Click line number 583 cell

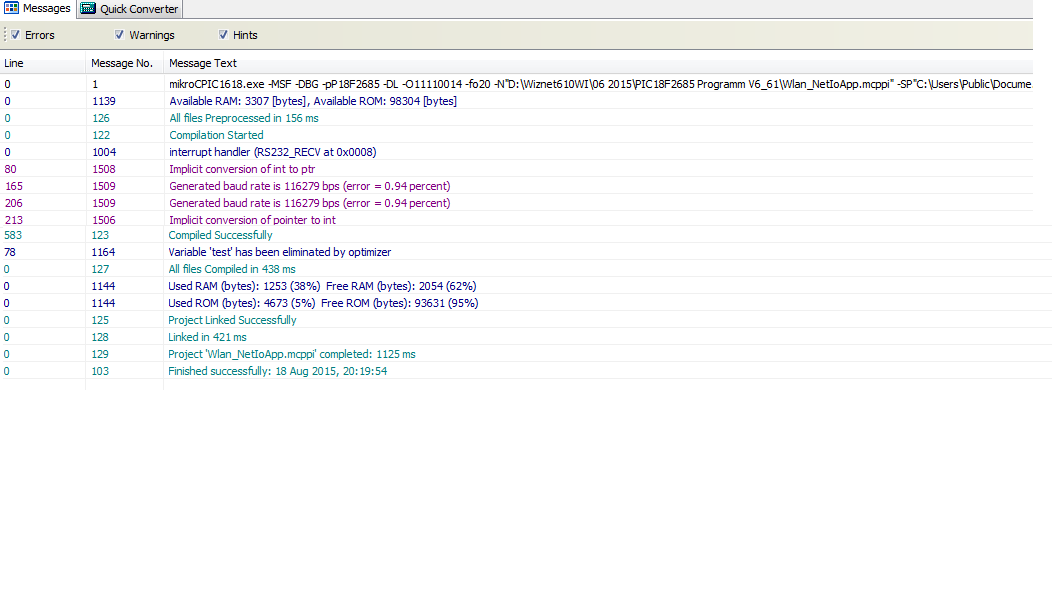13,235
